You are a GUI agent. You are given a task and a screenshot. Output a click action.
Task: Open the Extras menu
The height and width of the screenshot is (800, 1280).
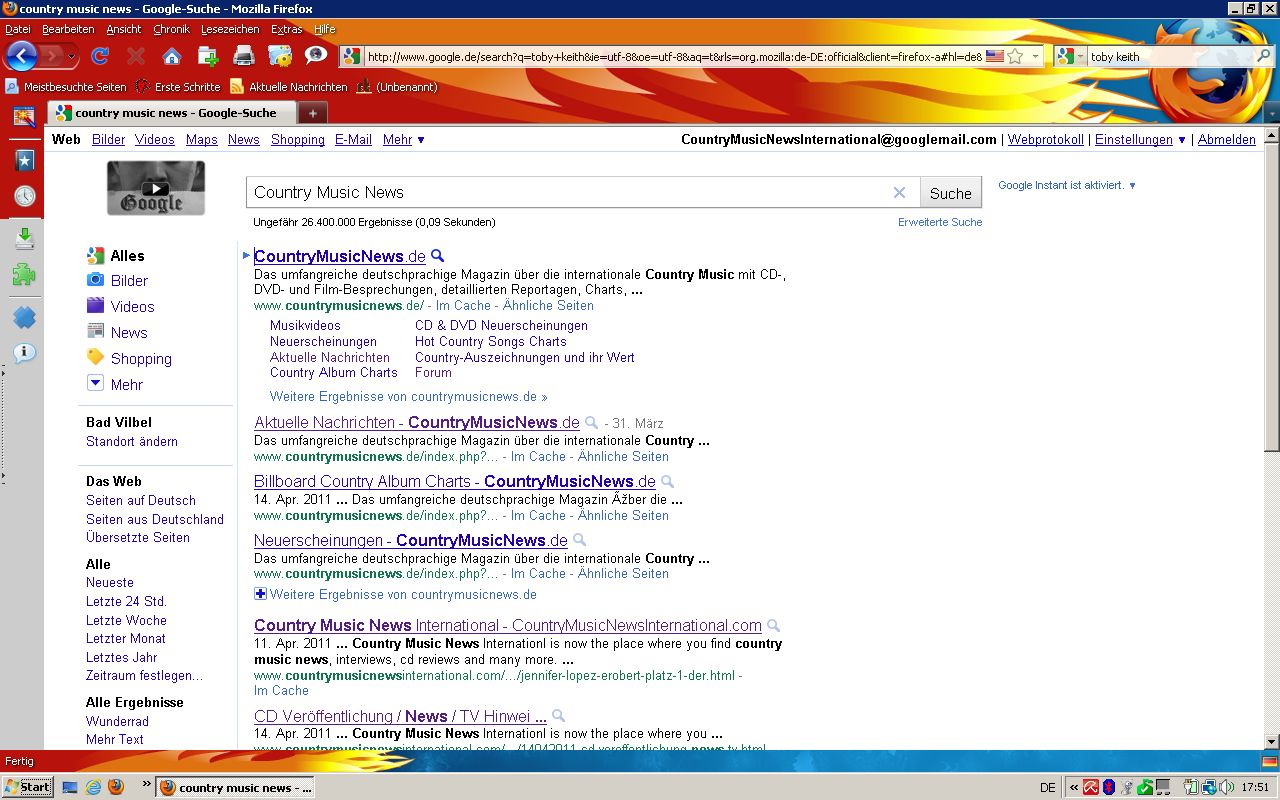pyautogui.click(x=287, y=29)
